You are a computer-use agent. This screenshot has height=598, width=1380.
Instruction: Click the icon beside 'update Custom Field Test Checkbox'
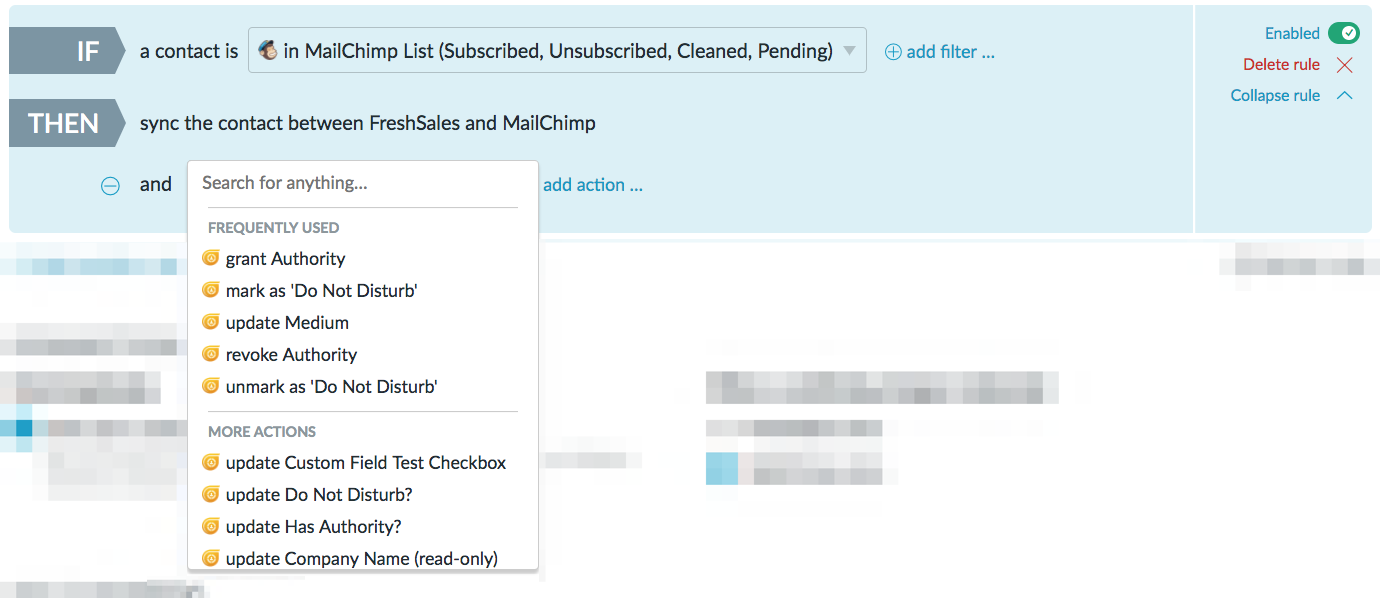tap(210, 462)
